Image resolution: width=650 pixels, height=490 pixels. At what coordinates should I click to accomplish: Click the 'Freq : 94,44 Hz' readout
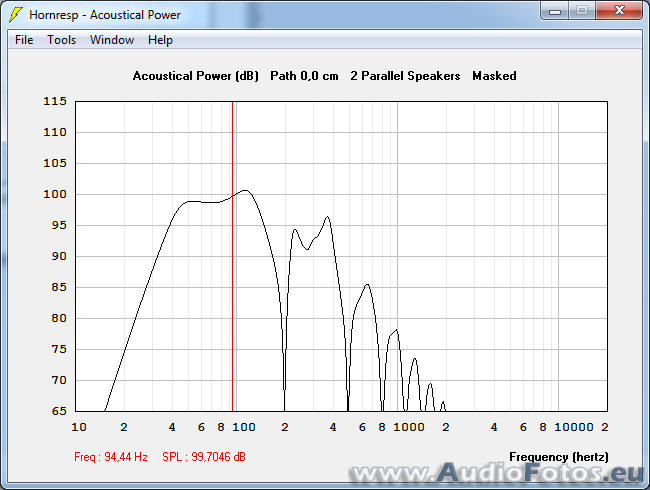point(111,457)
